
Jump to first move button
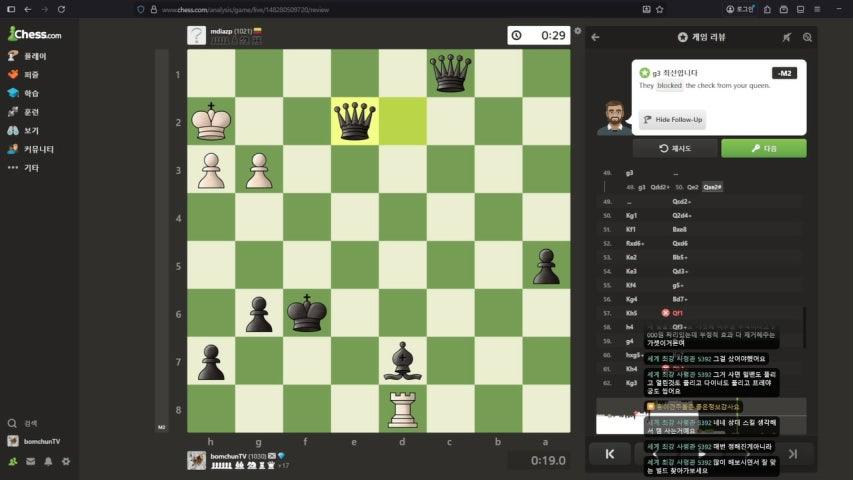point(610,454)
